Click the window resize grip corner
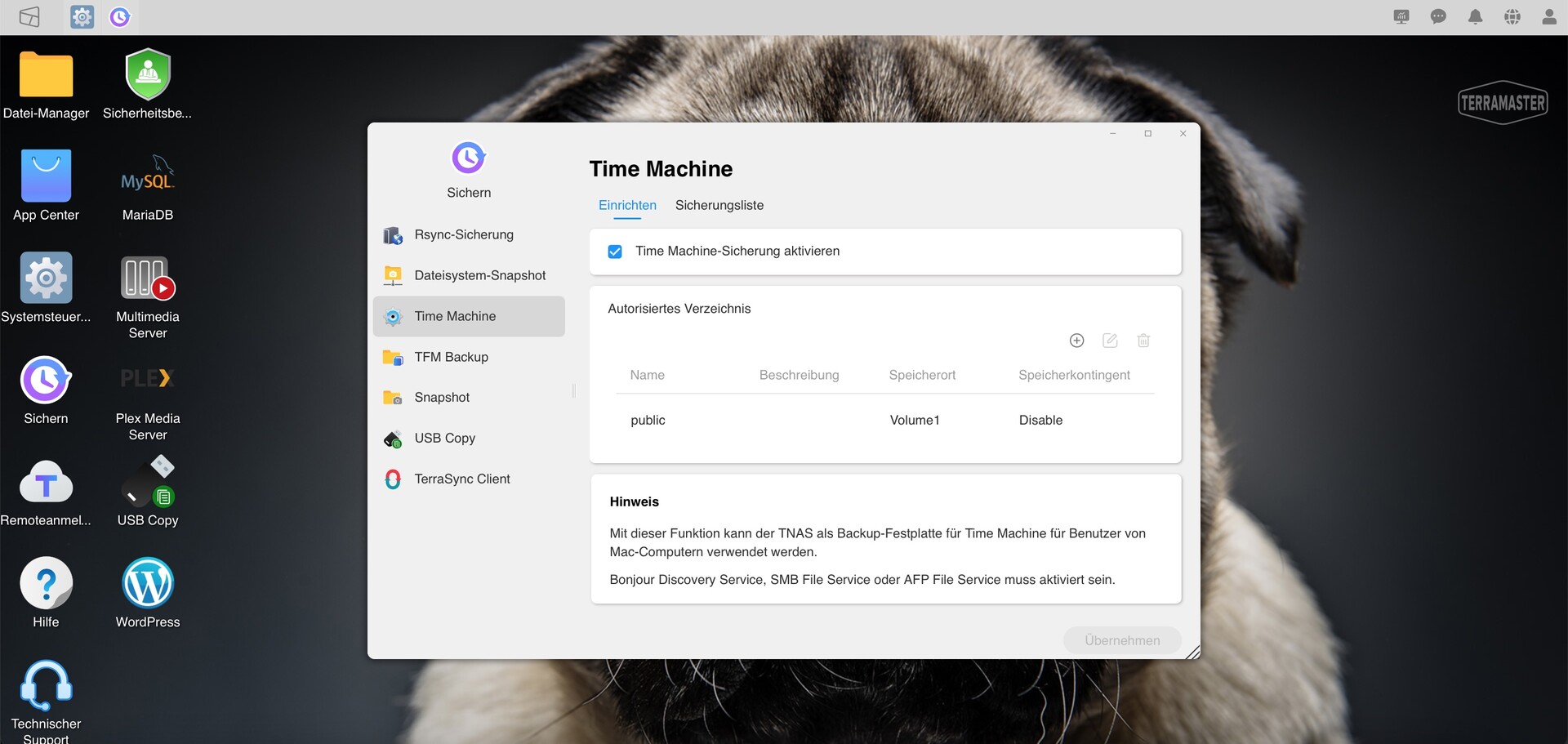1568x744 pixels. tap(1193, 652)
